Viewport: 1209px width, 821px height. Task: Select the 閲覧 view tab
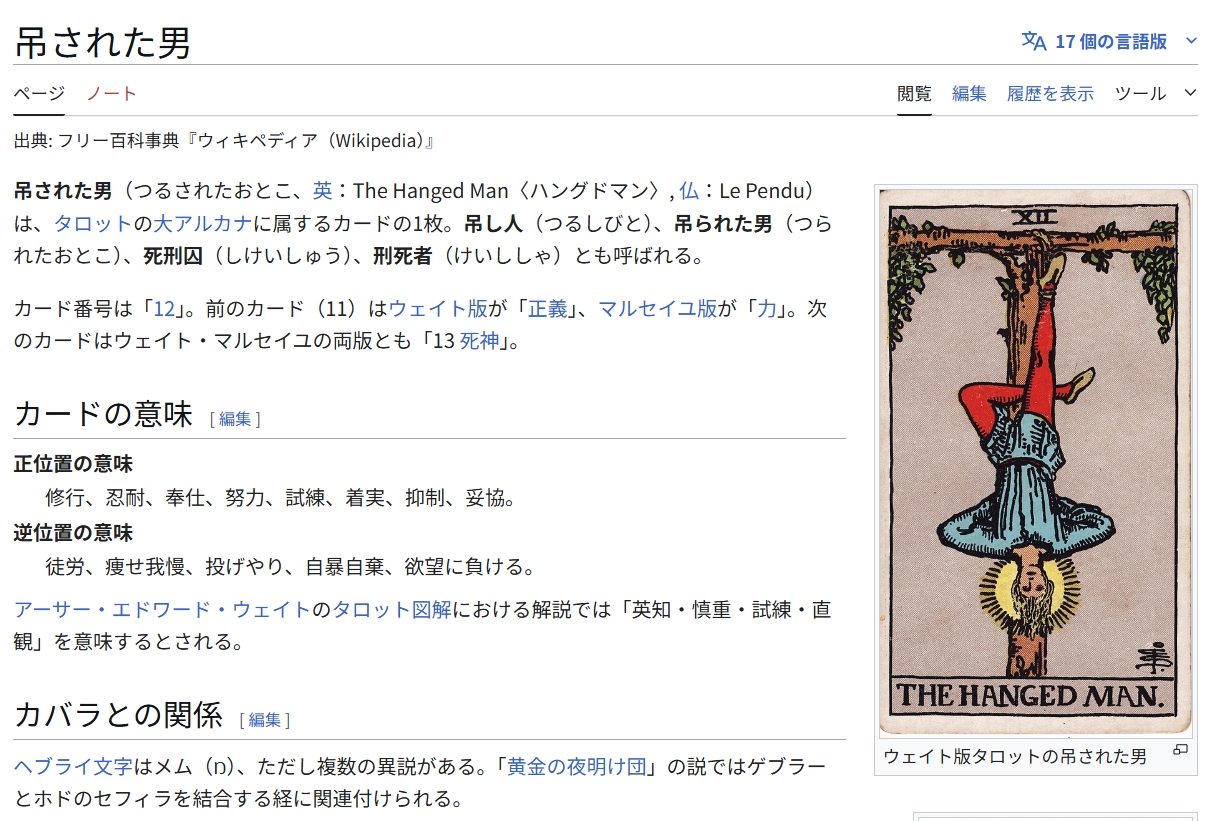point(914,93)
